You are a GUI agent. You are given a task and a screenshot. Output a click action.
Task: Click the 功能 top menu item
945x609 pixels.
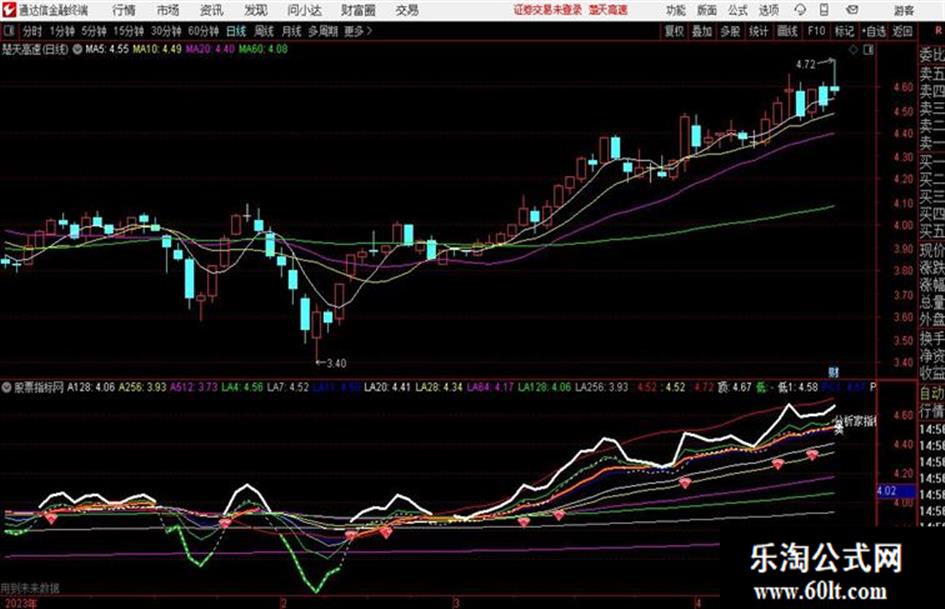(x=676, y=10)
